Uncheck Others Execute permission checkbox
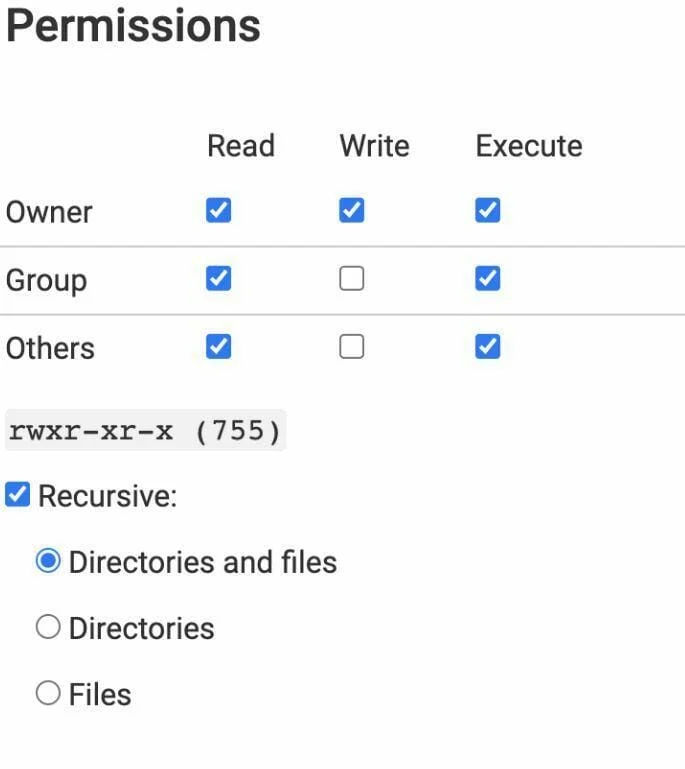 click(x=487, y=347)
